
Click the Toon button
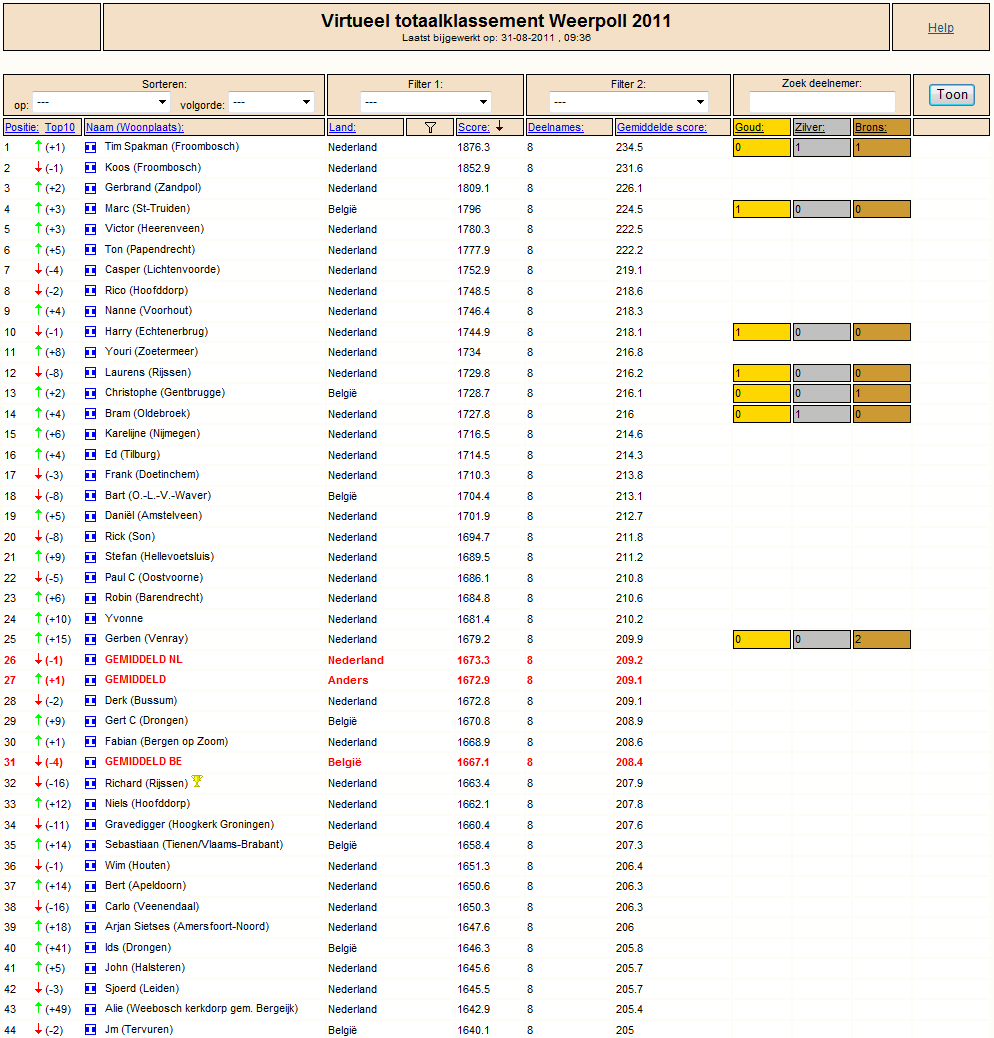(951, 95)
